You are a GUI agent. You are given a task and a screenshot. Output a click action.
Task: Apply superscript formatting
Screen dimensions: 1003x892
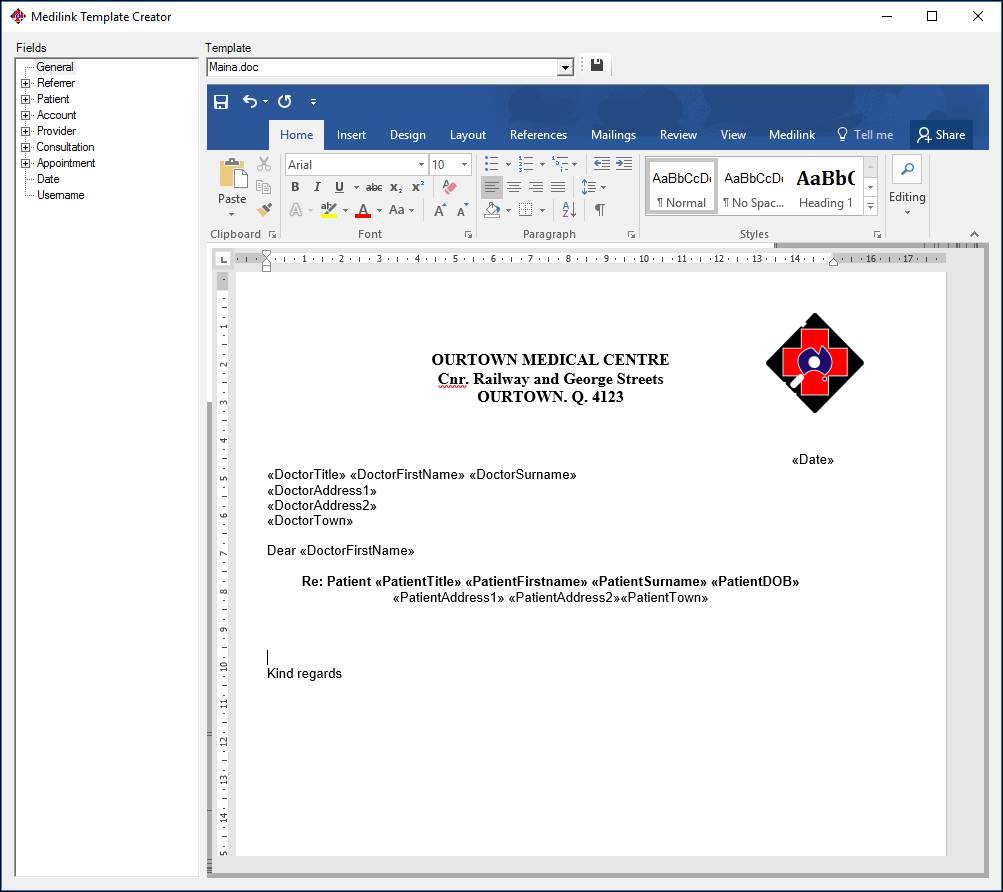click(x=418, y=187)
